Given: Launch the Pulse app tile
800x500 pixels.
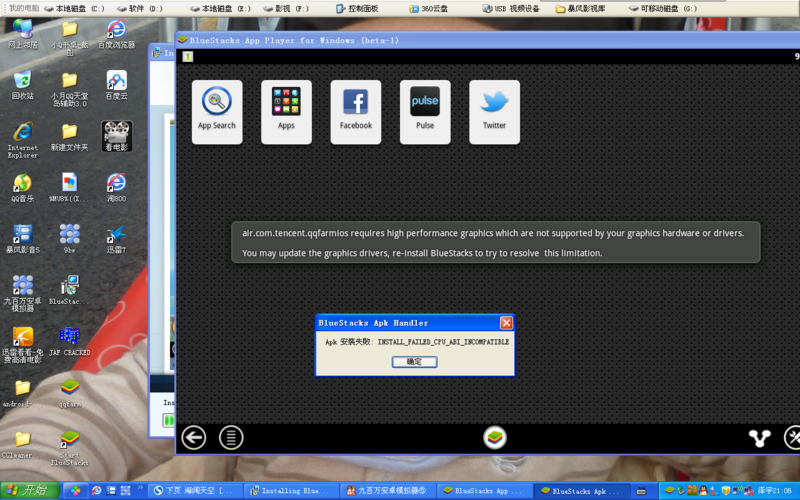Looking at the screenshot, I should tap(425, 112).
